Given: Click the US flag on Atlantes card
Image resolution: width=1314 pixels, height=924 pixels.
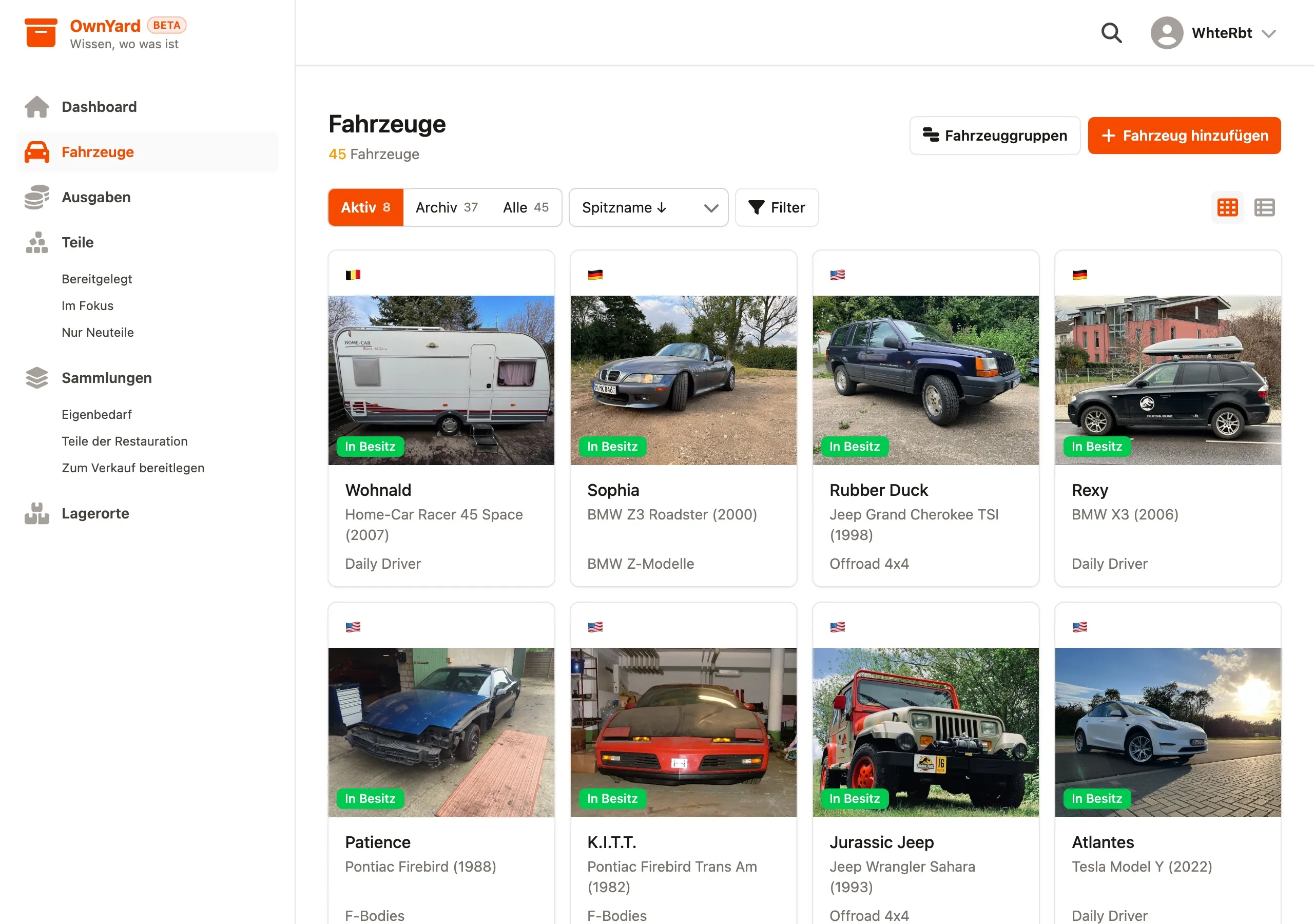Looking at the screenshot, I should [x=1079, y=627].
